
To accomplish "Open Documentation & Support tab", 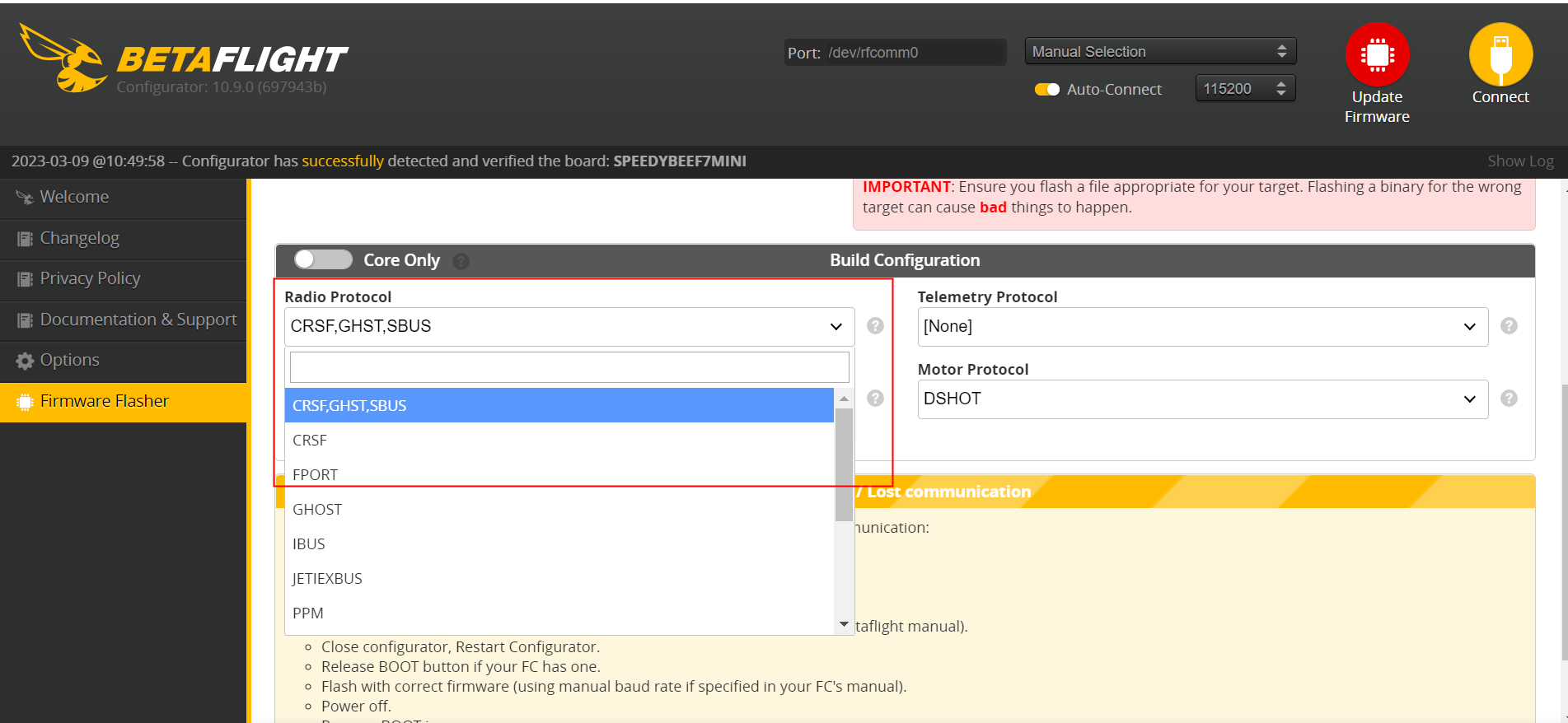I will pyautogui.click(x=124, y=320).
